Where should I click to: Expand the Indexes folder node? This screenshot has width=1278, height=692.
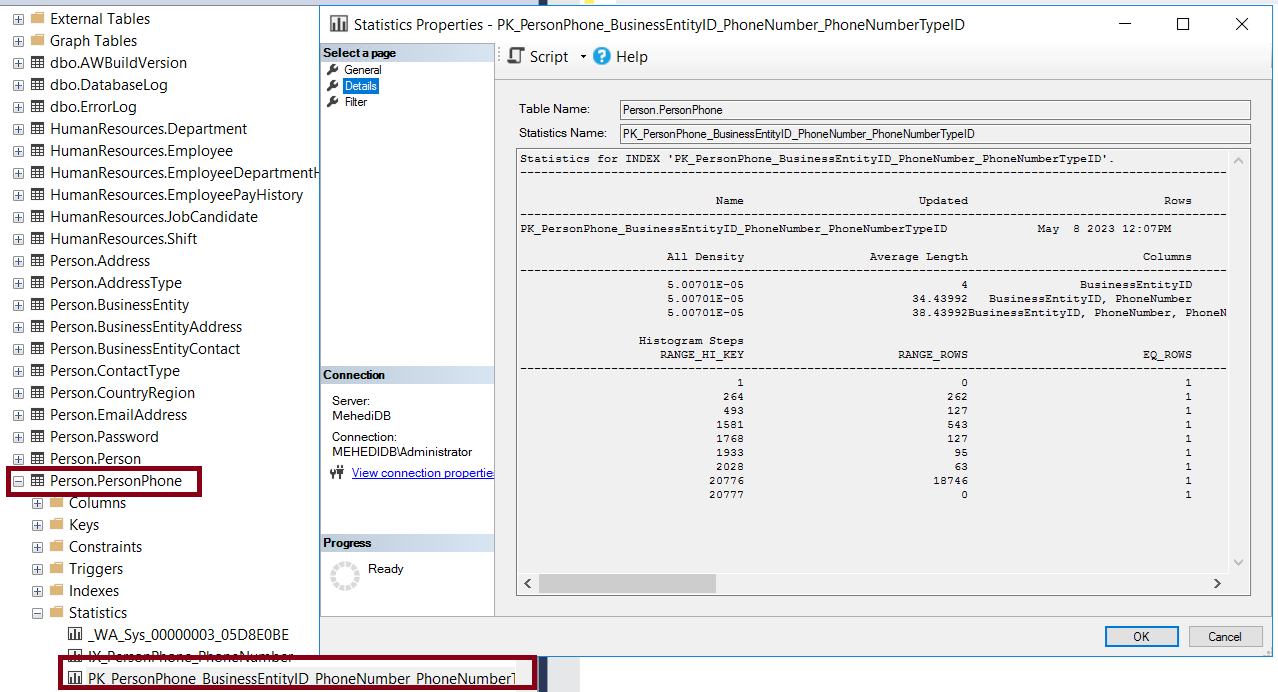[37, 591]
